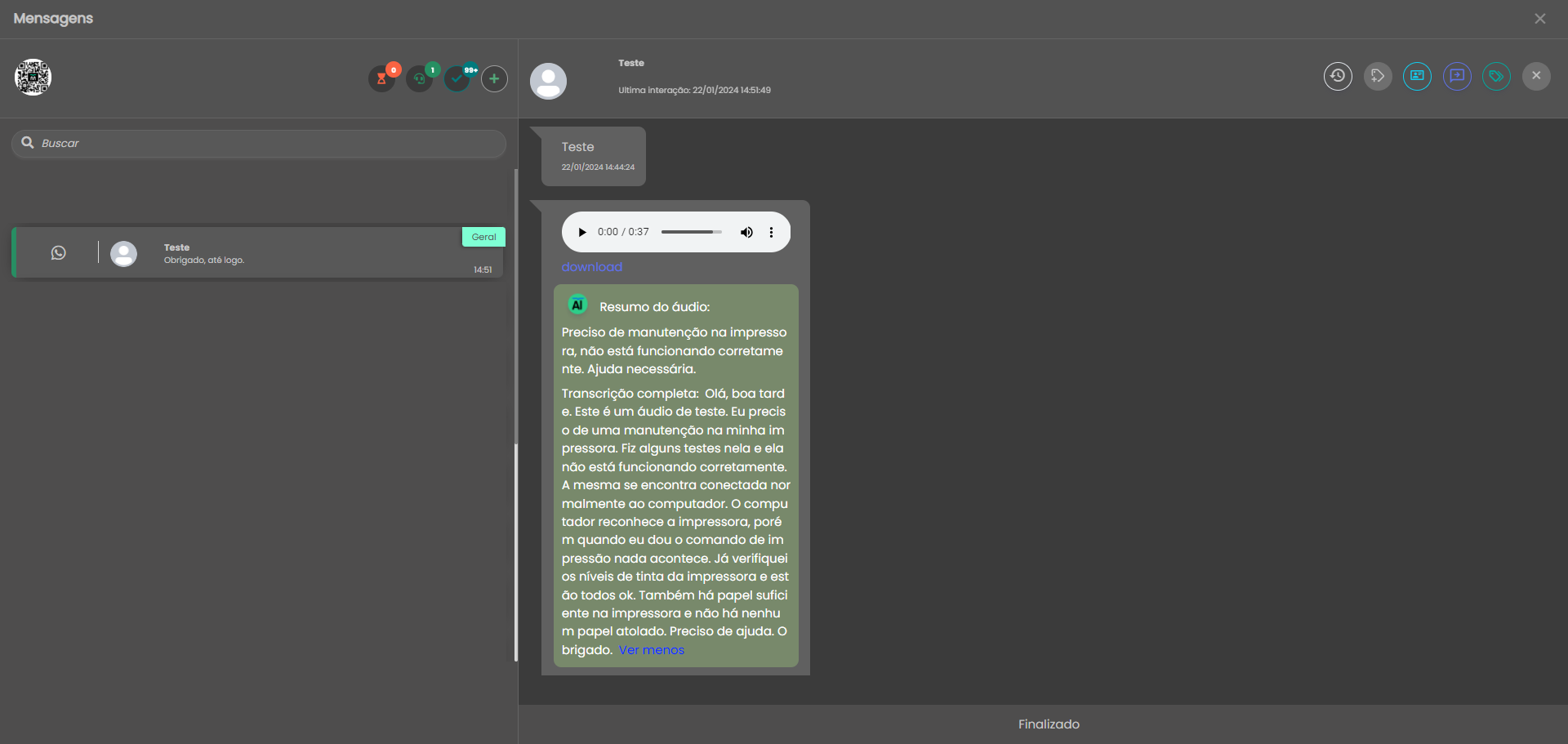
Task: Click the Teste contact avatar in list
Action: (x=124, y=254)
